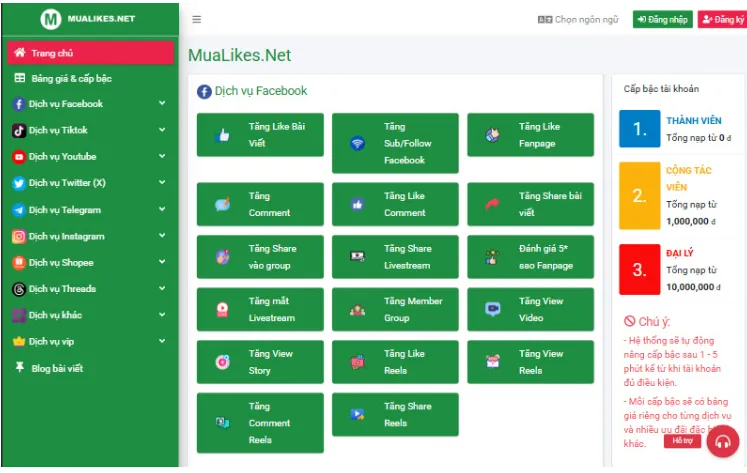Click the thumbs-up icon of Tăng Like Bài Viết

(x=222, y=135)
